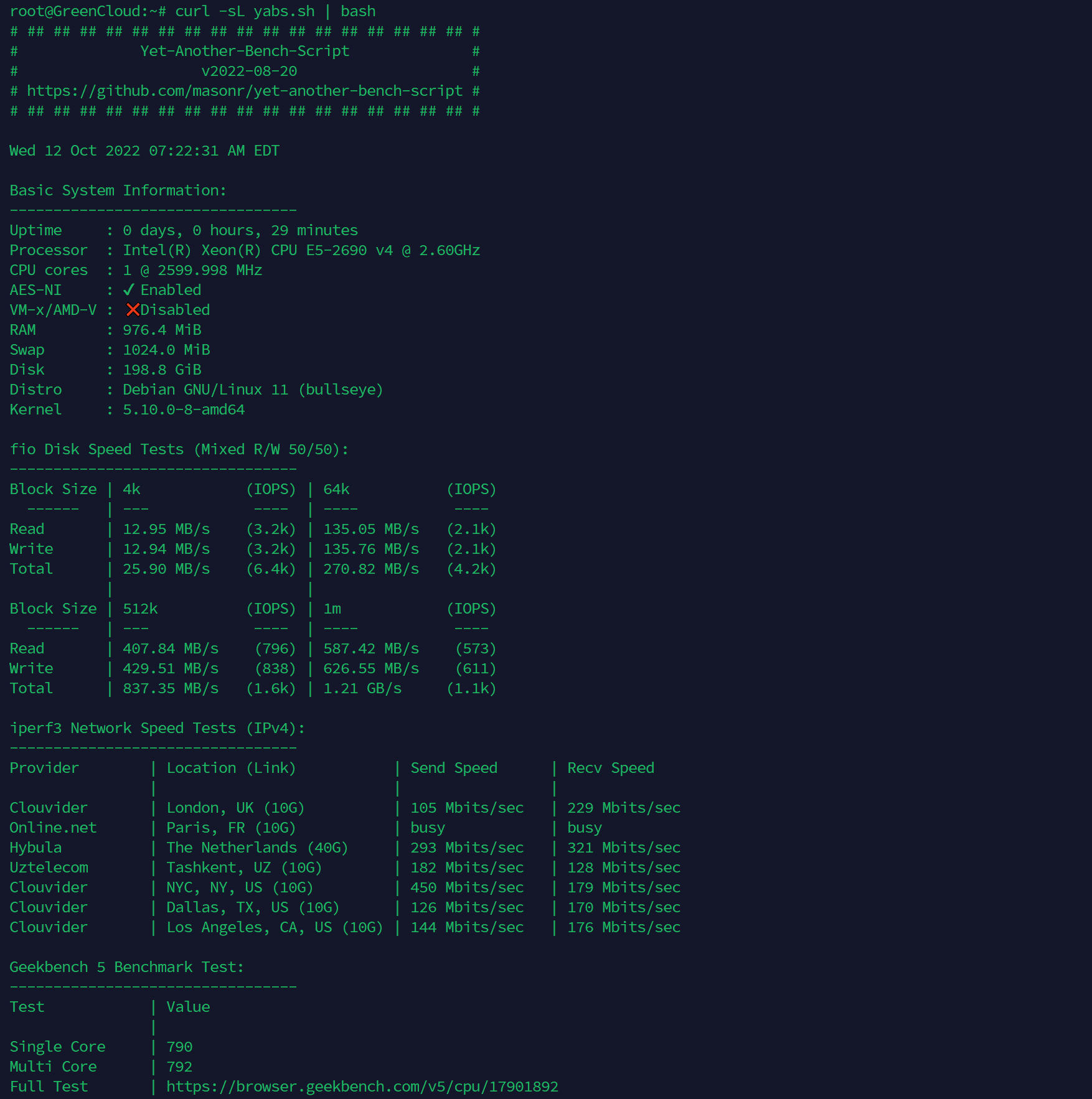Click the Single Core score 790
The height and width of the screenshot is (1099, 1092).
pyautogui.click(x=179, y=1047)
